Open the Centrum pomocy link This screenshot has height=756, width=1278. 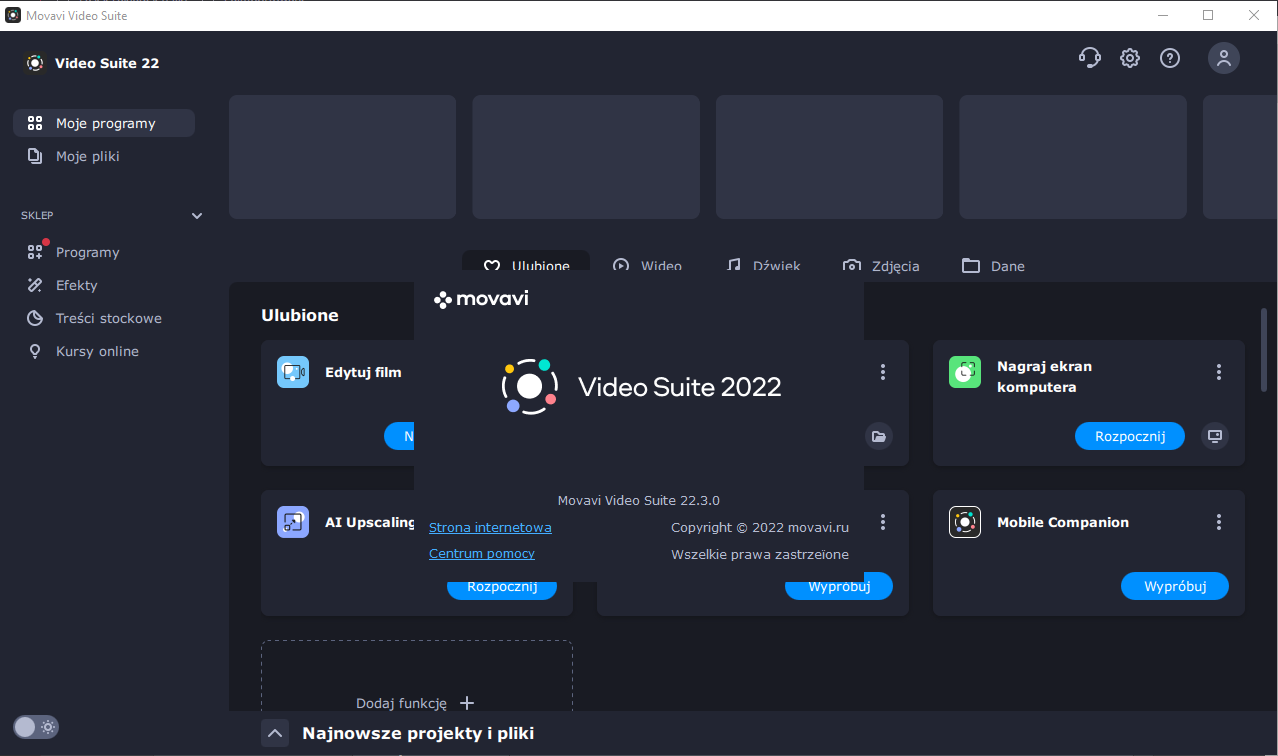pos(482,553)
